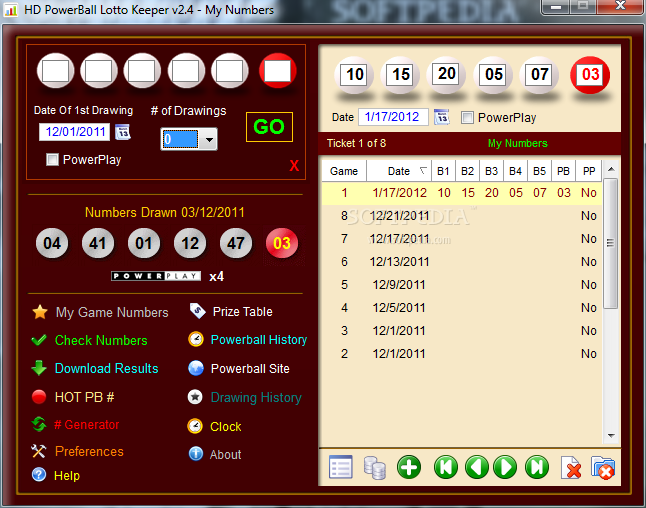
Task: Open Prize Table link
Action: (242, 312)
